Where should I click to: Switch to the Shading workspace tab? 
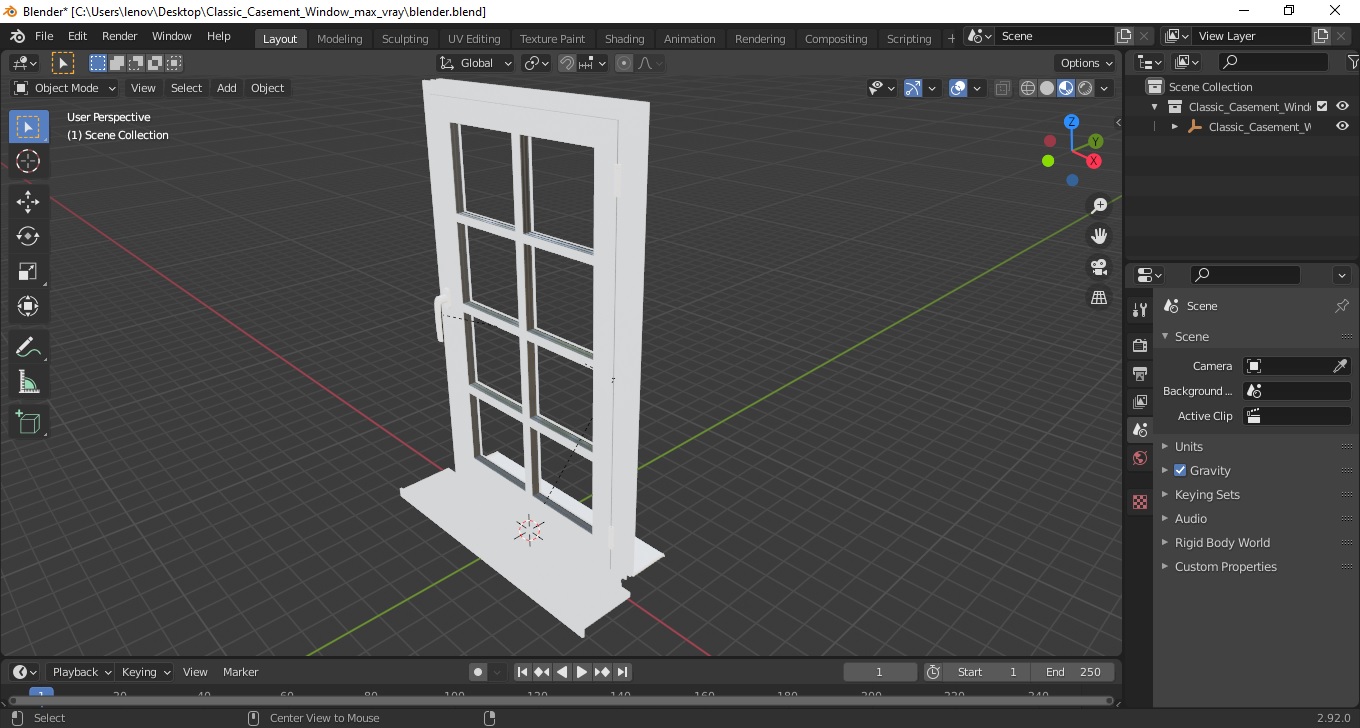625,39
